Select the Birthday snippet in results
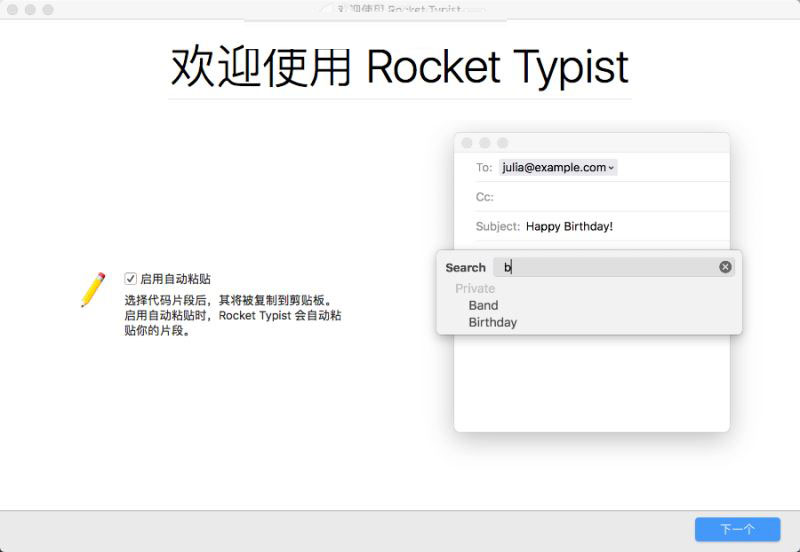The width and height of the screenshot is (800, 552). pos(493,322)
